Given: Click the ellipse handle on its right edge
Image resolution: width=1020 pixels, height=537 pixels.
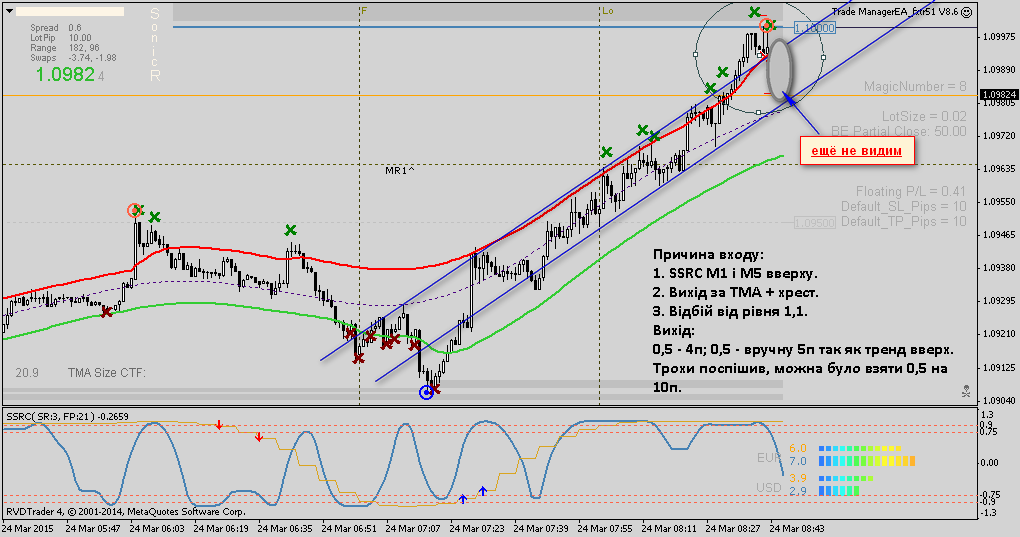Looking at the screenshot, I should coord(824,57).
